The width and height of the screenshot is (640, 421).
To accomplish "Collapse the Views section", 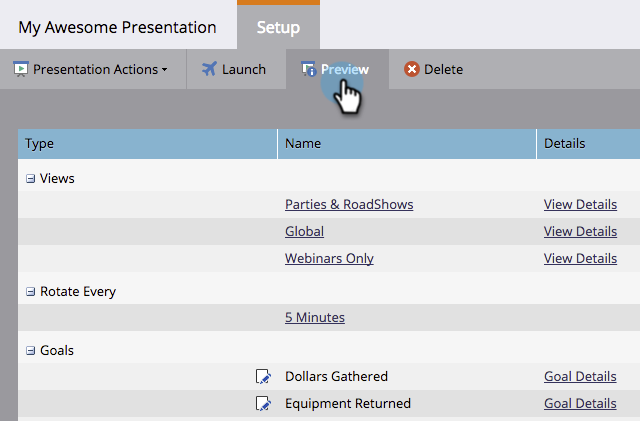I will 30,178.
